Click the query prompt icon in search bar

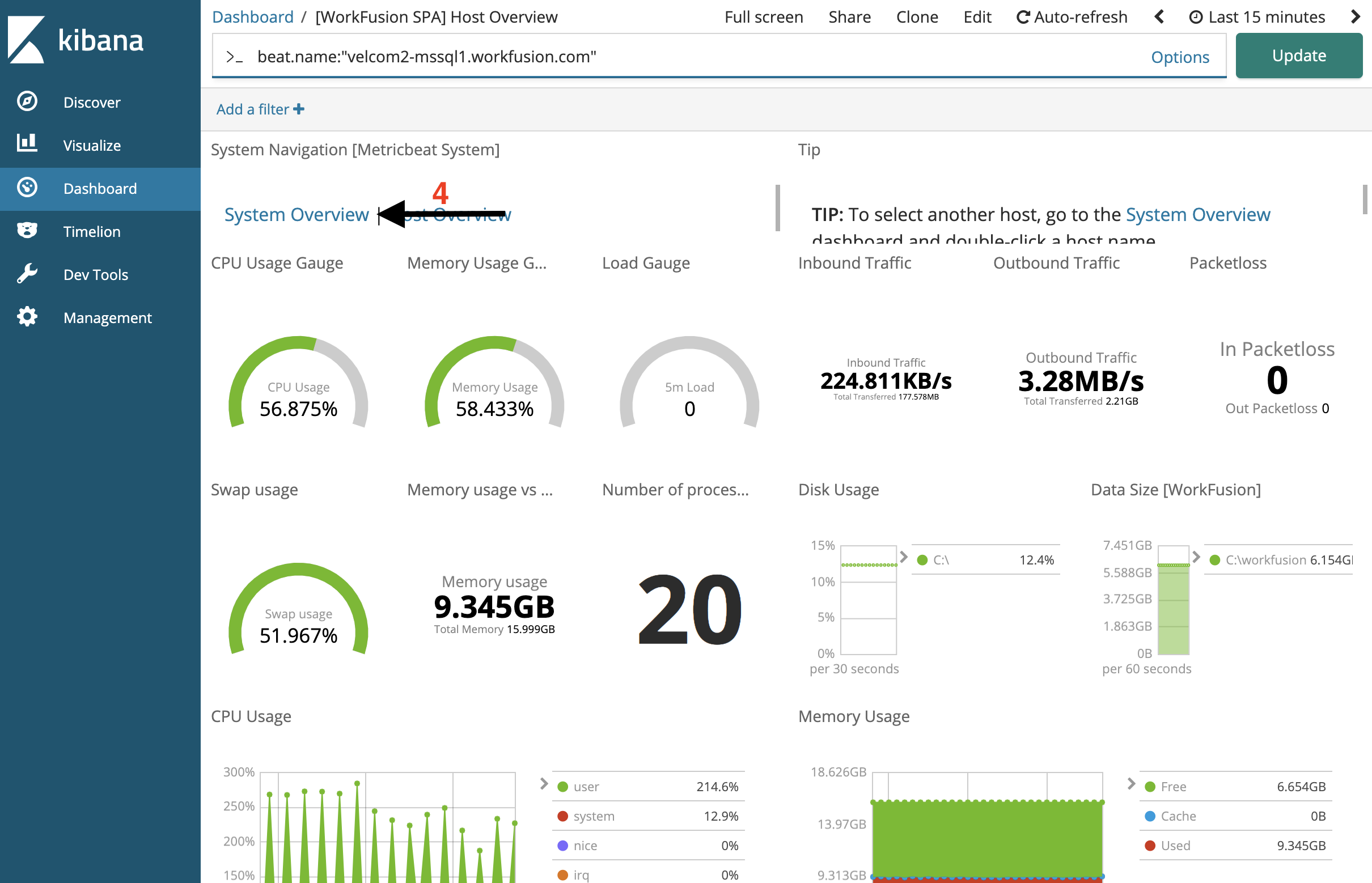[x=234, y=57]
